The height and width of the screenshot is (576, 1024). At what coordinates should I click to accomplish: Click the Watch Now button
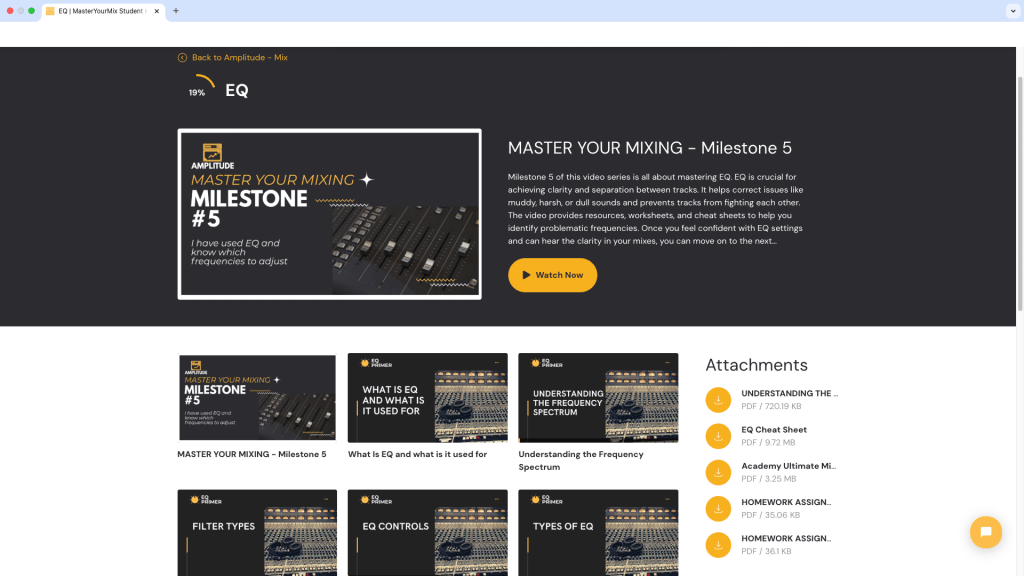(552, 274)
